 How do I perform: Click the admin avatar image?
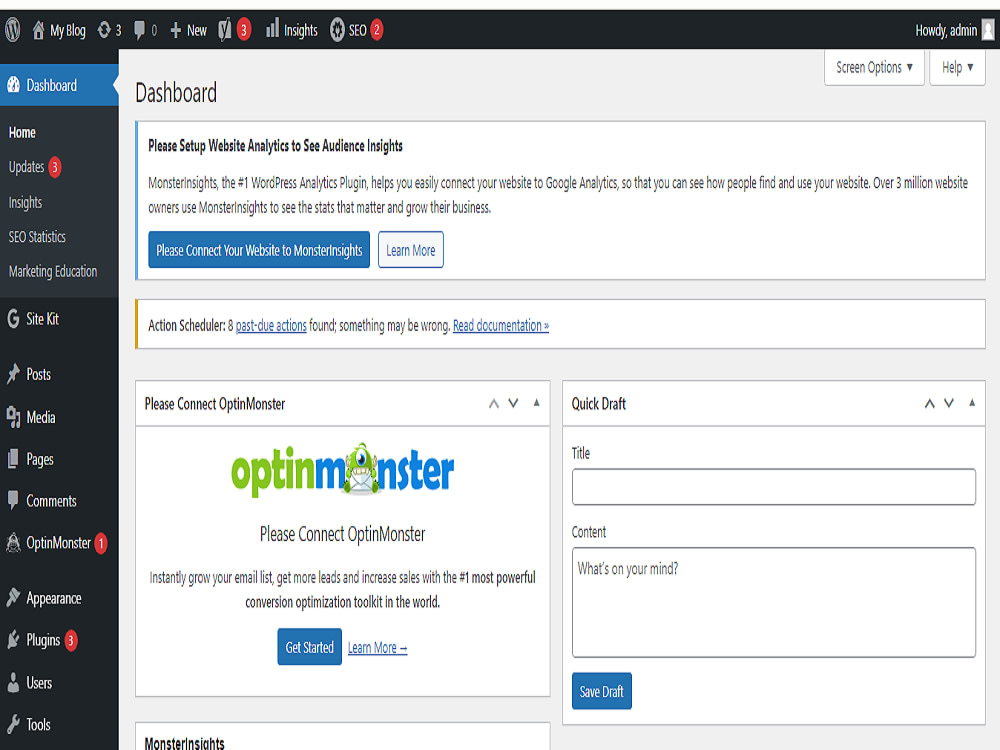(988, 29)
